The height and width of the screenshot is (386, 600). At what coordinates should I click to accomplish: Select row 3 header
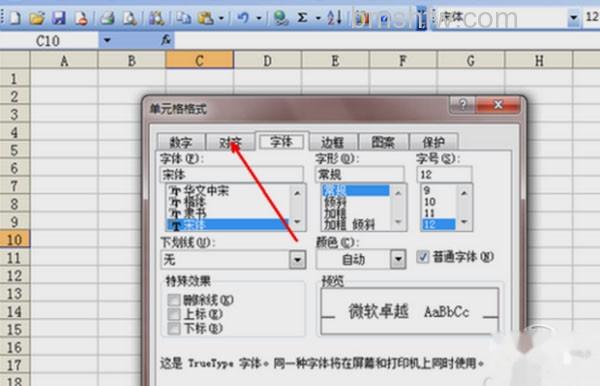(15, 114)
